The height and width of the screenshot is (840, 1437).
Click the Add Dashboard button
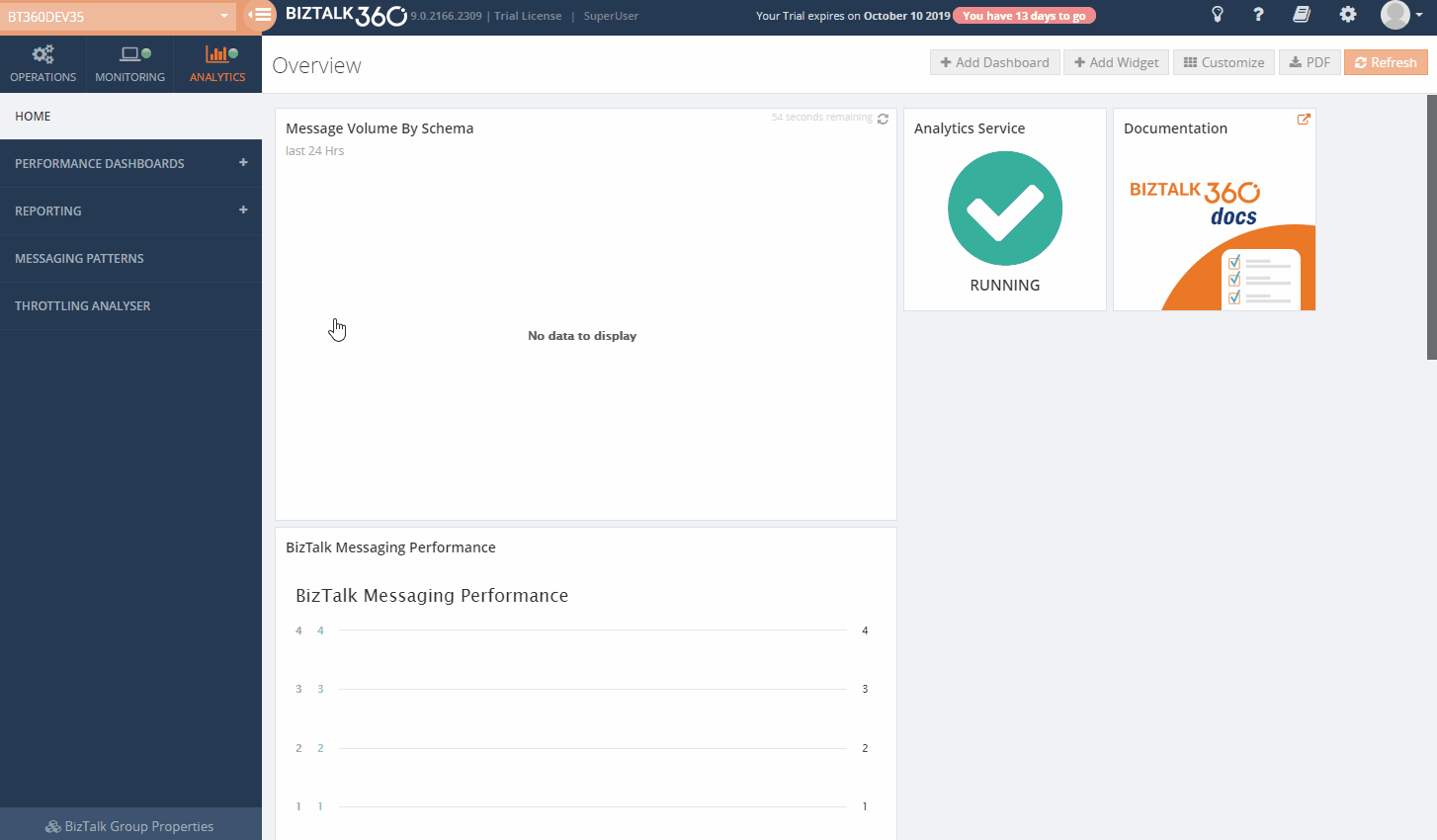tap(994, 62)
